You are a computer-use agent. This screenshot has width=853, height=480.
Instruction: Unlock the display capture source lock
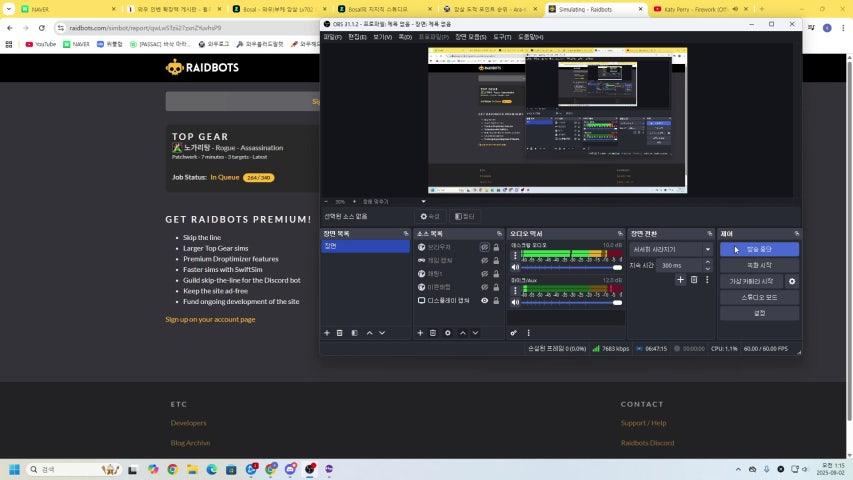pyautogui.click(x=496, y=300)
